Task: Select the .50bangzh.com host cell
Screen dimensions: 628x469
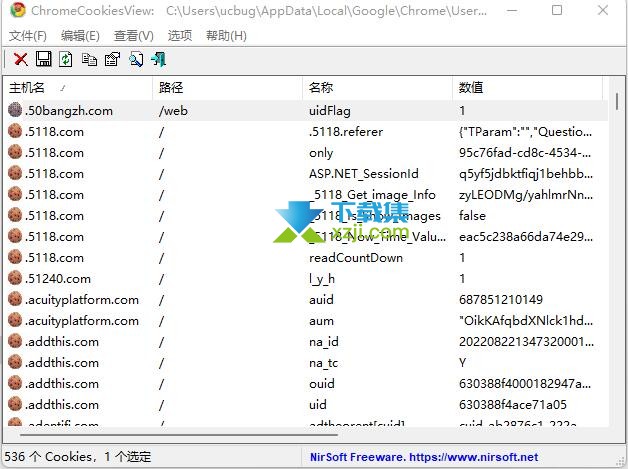Action: tap(68, 111)
